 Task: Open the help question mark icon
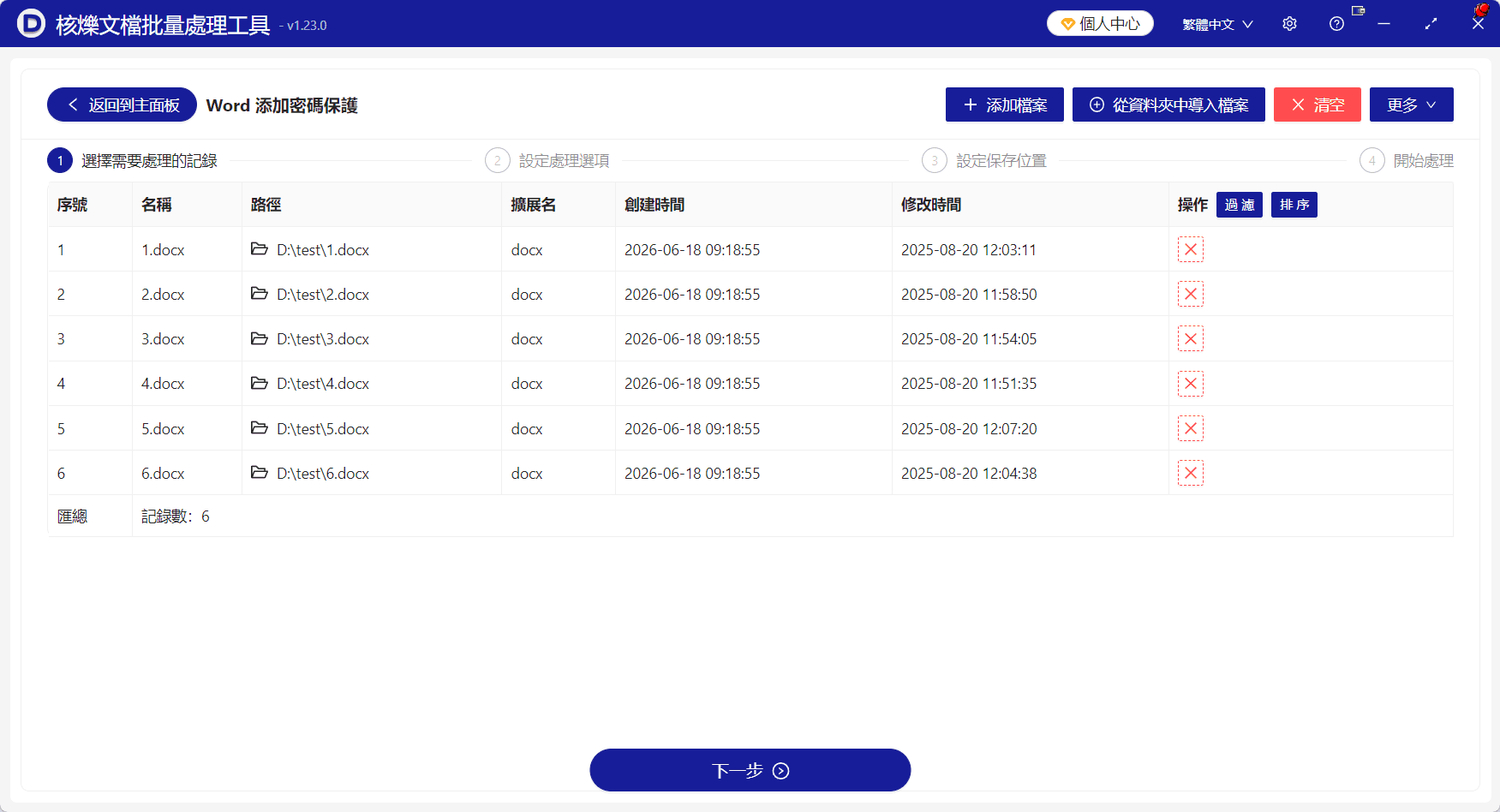coord(1336,24)
